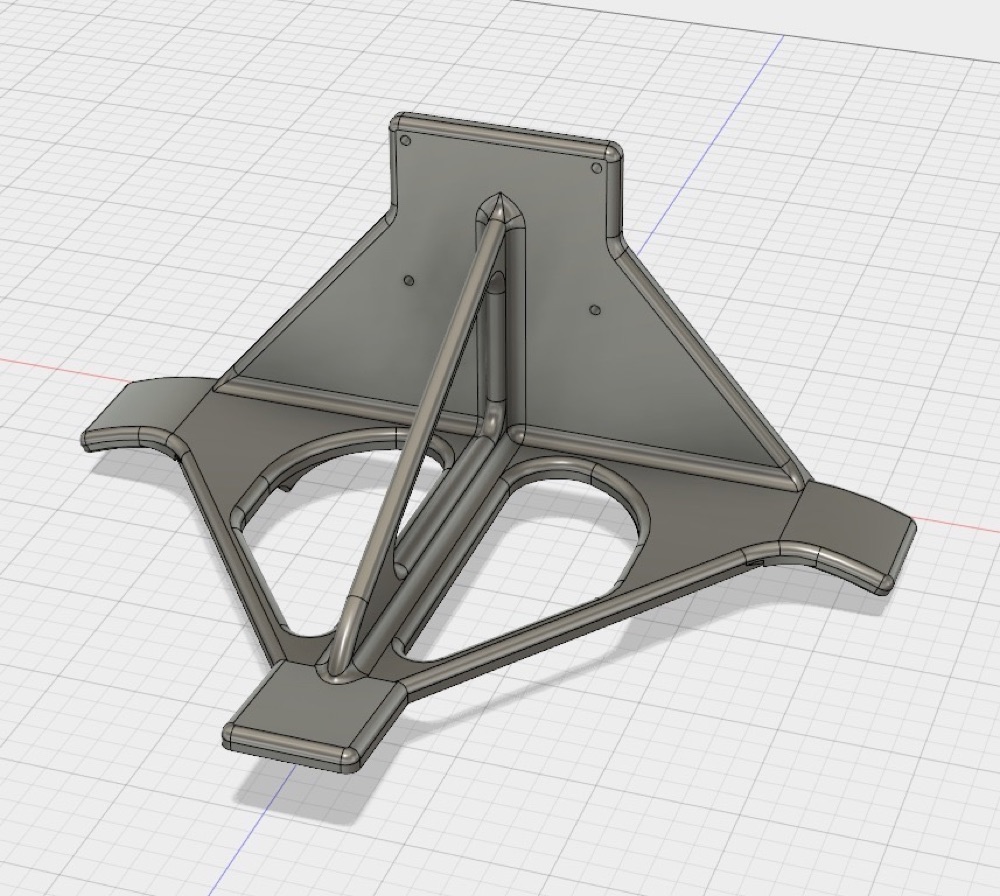Viewport: 1000px width, 896px height.
Task: Pick the lower hole right of the center rib
Action: [595, 310]
